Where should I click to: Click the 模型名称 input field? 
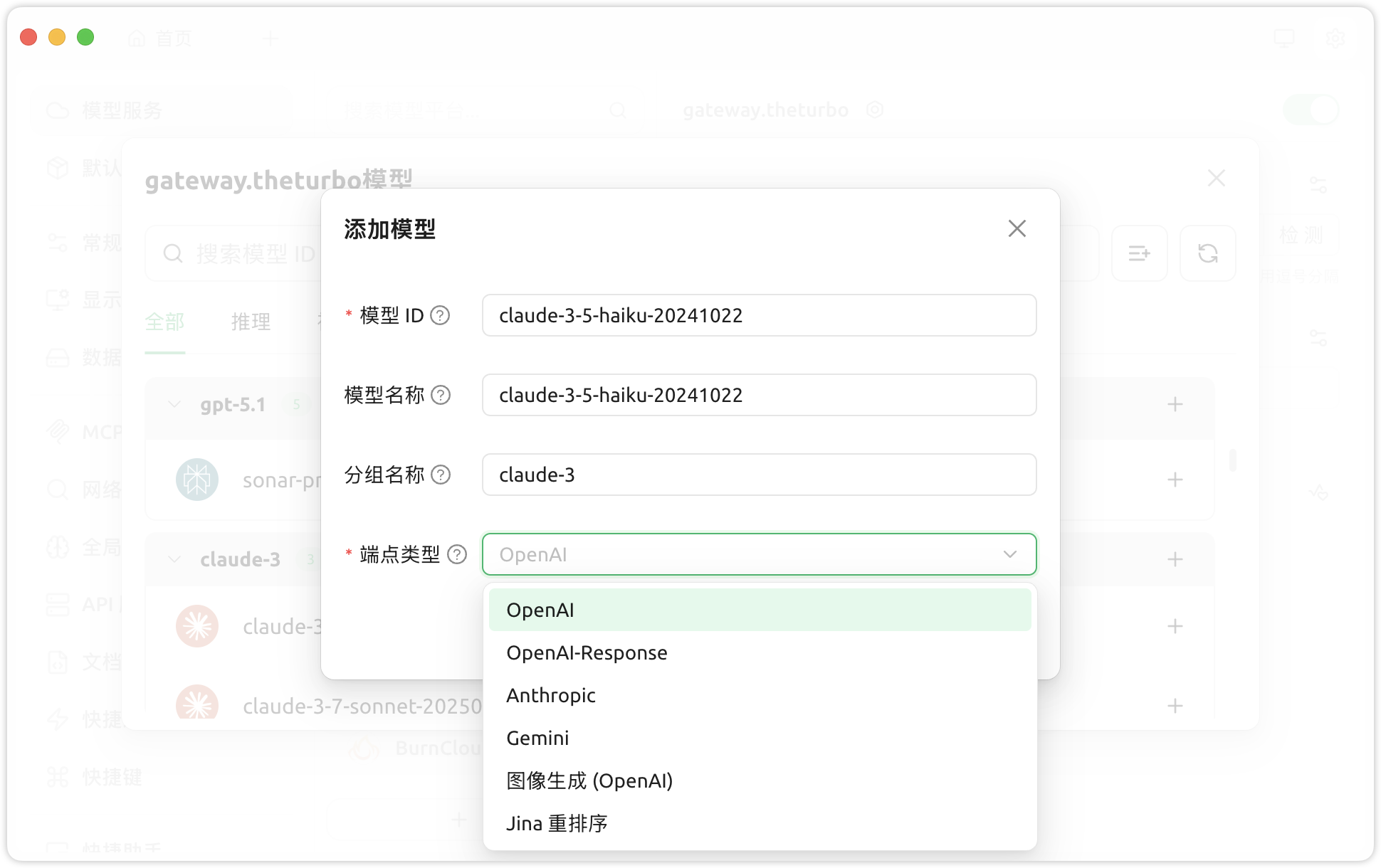click(759, 395)
